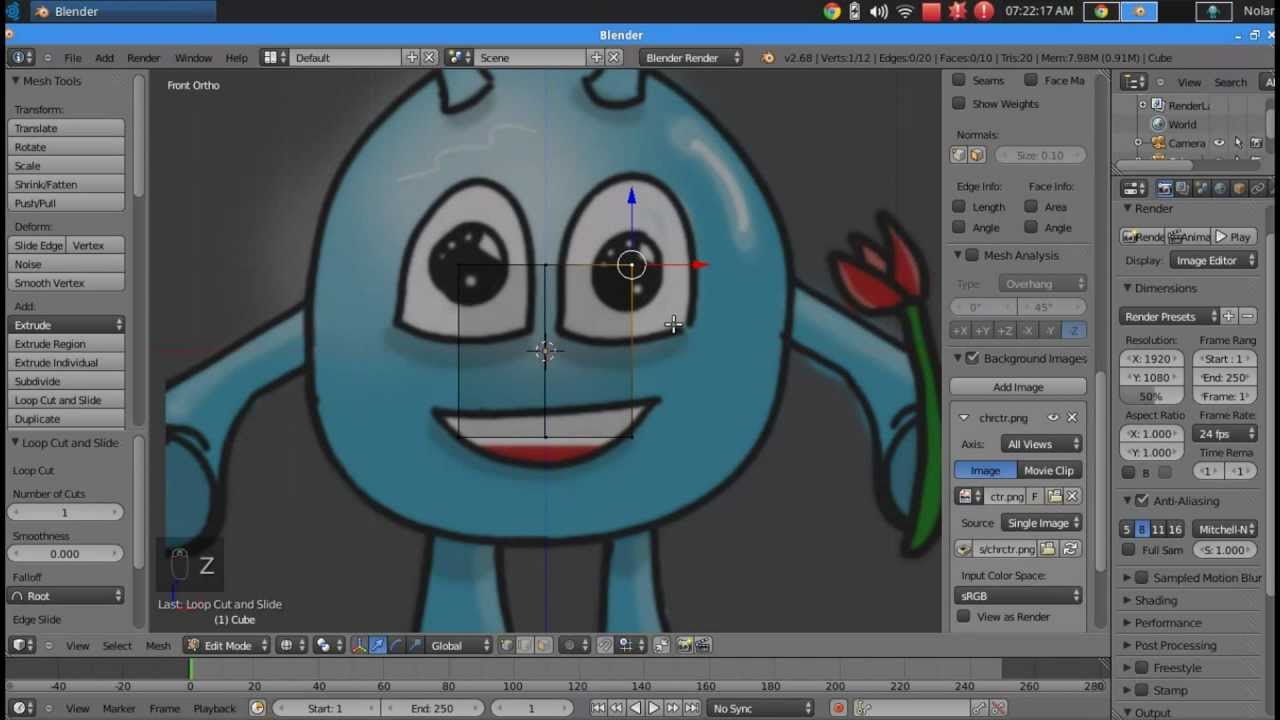The height and width of the screenshot is (720, 1280).
Task: Enable the View as Render checkbox
Action: click(963, 617)
